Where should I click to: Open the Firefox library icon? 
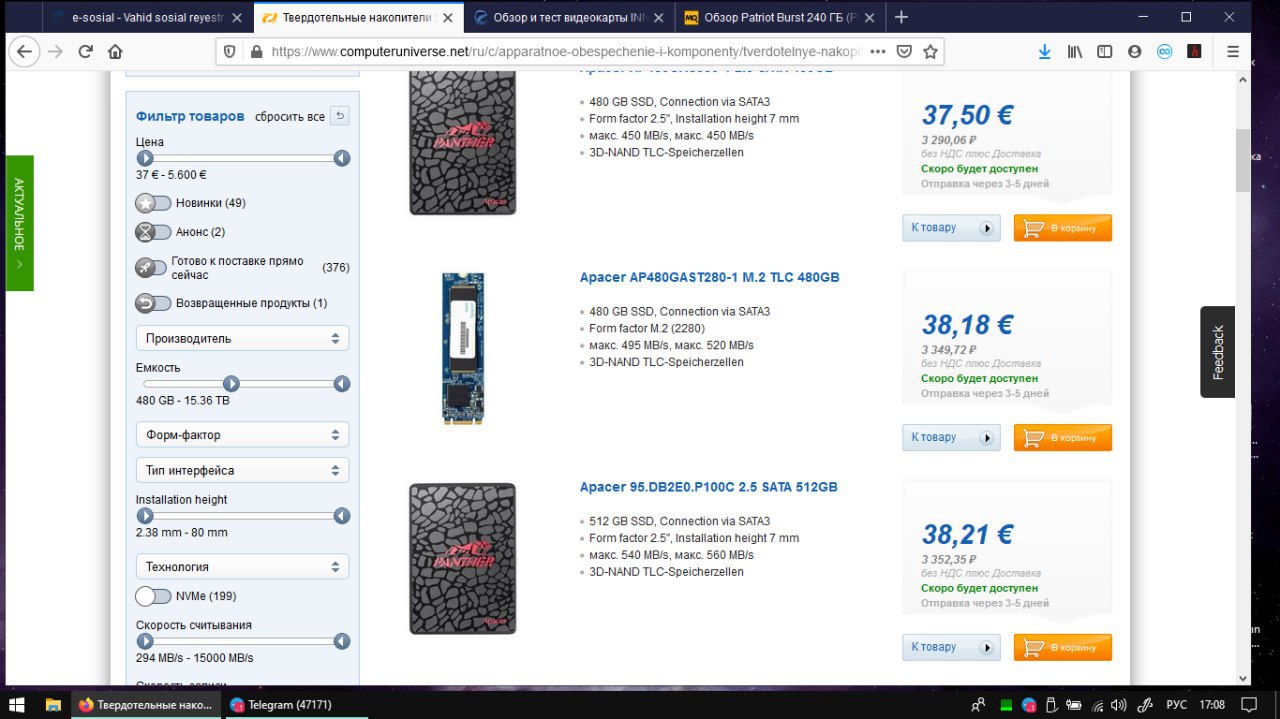pyautogui.click(x=1075, y=52)
